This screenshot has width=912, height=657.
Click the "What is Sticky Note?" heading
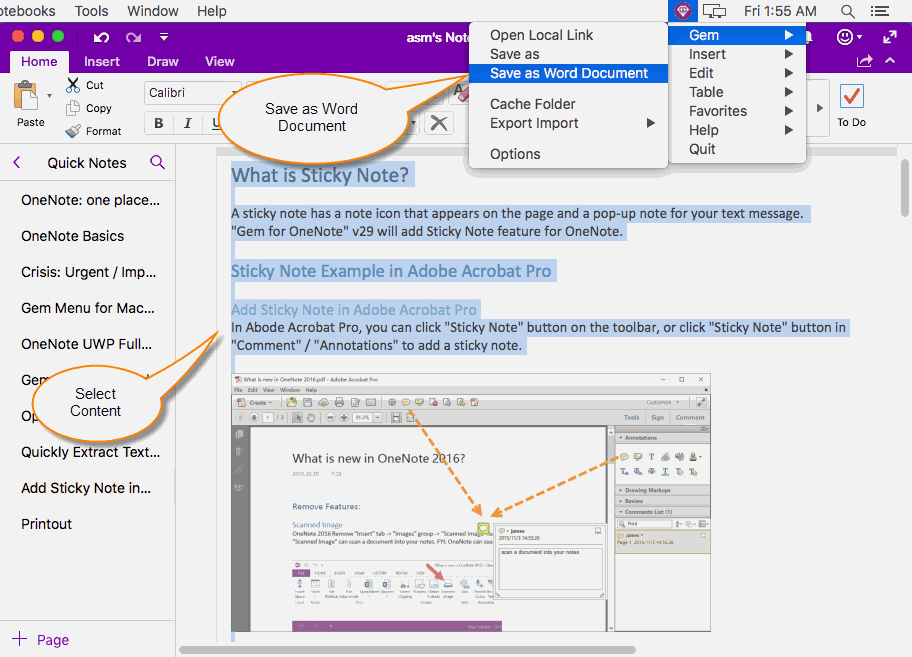pos(320,175)
